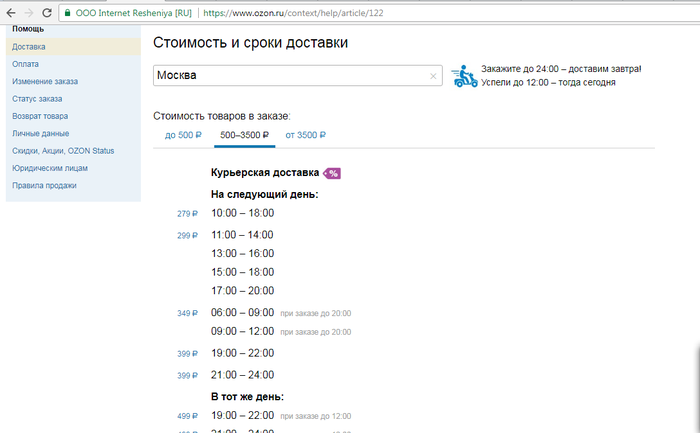Open Скидки, Акции, OZON Status link
700x433 pixels.
63,151
